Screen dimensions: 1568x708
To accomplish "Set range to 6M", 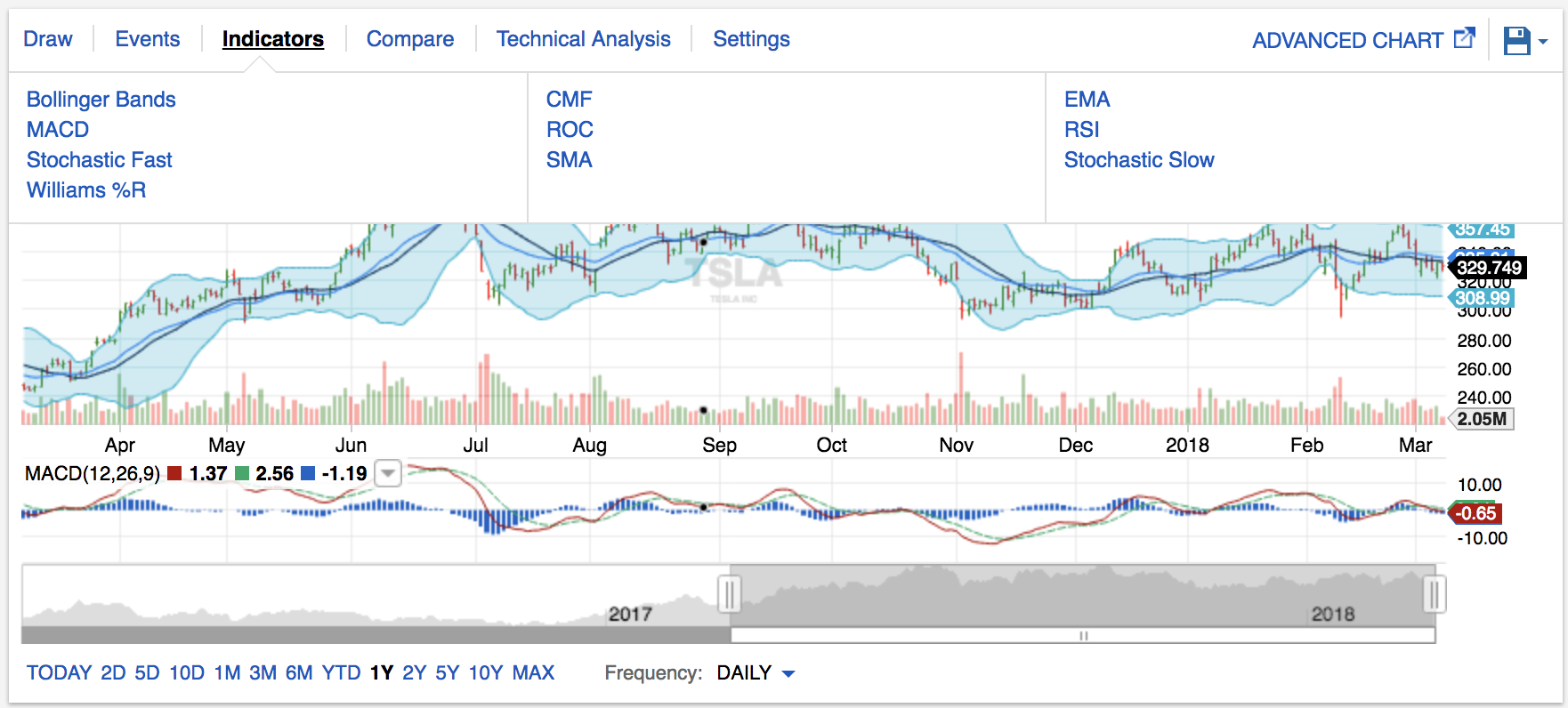I will (299, 673).
